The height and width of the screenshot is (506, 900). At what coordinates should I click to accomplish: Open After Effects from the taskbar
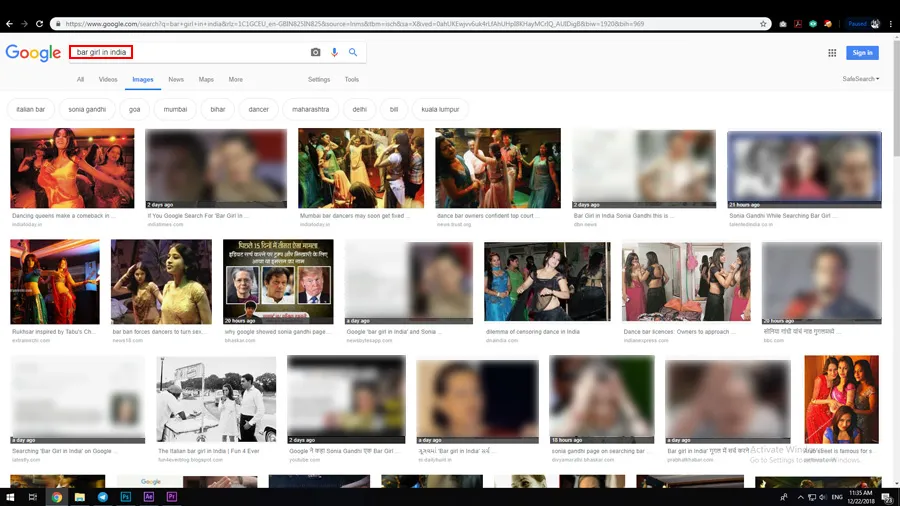click(148, 497)
